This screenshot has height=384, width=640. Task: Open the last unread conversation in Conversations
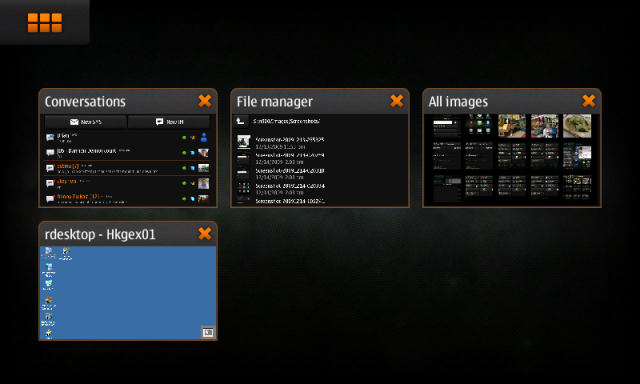pos(127,199)
